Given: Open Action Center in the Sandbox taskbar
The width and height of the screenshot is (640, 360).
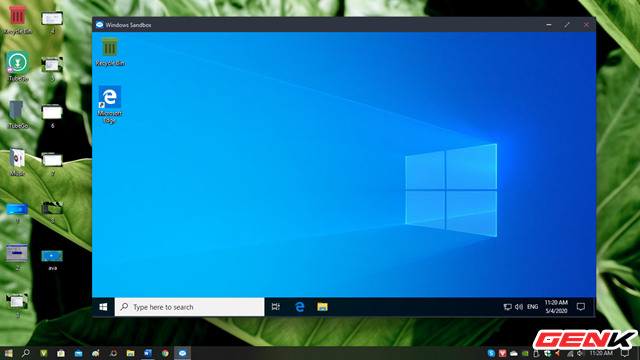Looking at the screenshot, I should (581, 307).
